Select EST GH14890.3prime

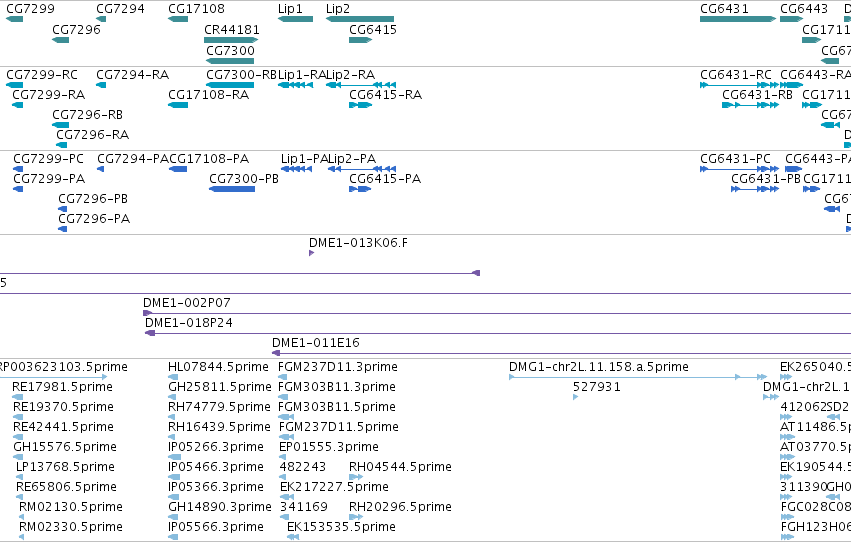tap(173, 518)
